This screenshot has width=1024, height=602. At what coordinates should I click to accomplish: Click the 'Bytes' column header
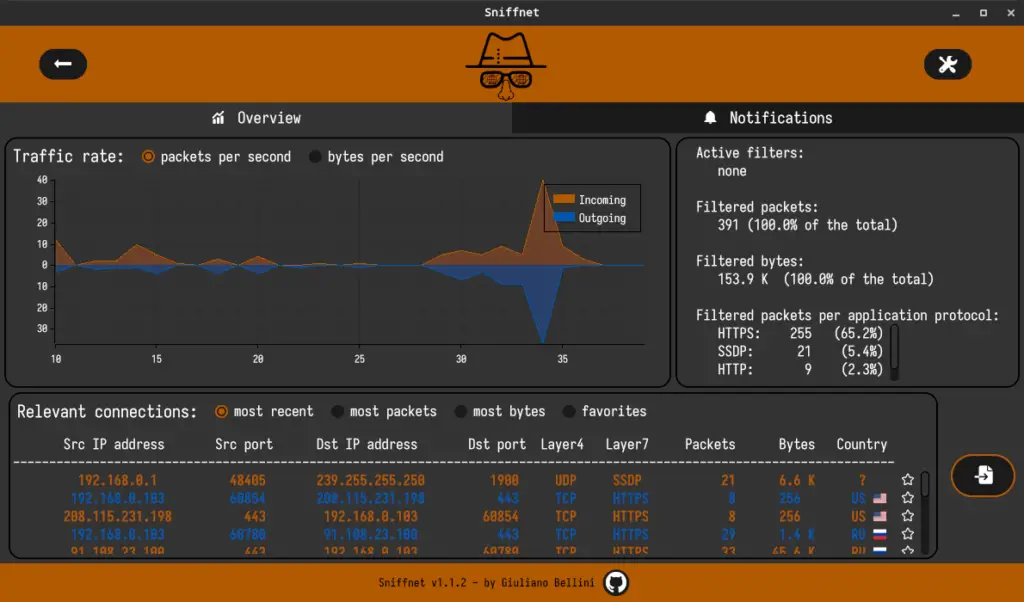pyautogui.click(x=797, y=445)
